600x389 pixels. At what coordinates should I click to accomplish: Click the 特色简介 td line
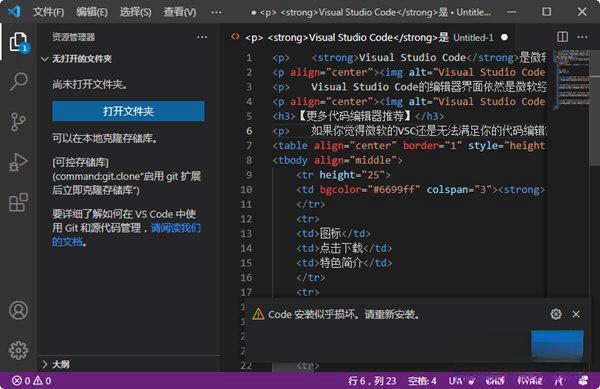pyautogui.click(x=344, y=263)
